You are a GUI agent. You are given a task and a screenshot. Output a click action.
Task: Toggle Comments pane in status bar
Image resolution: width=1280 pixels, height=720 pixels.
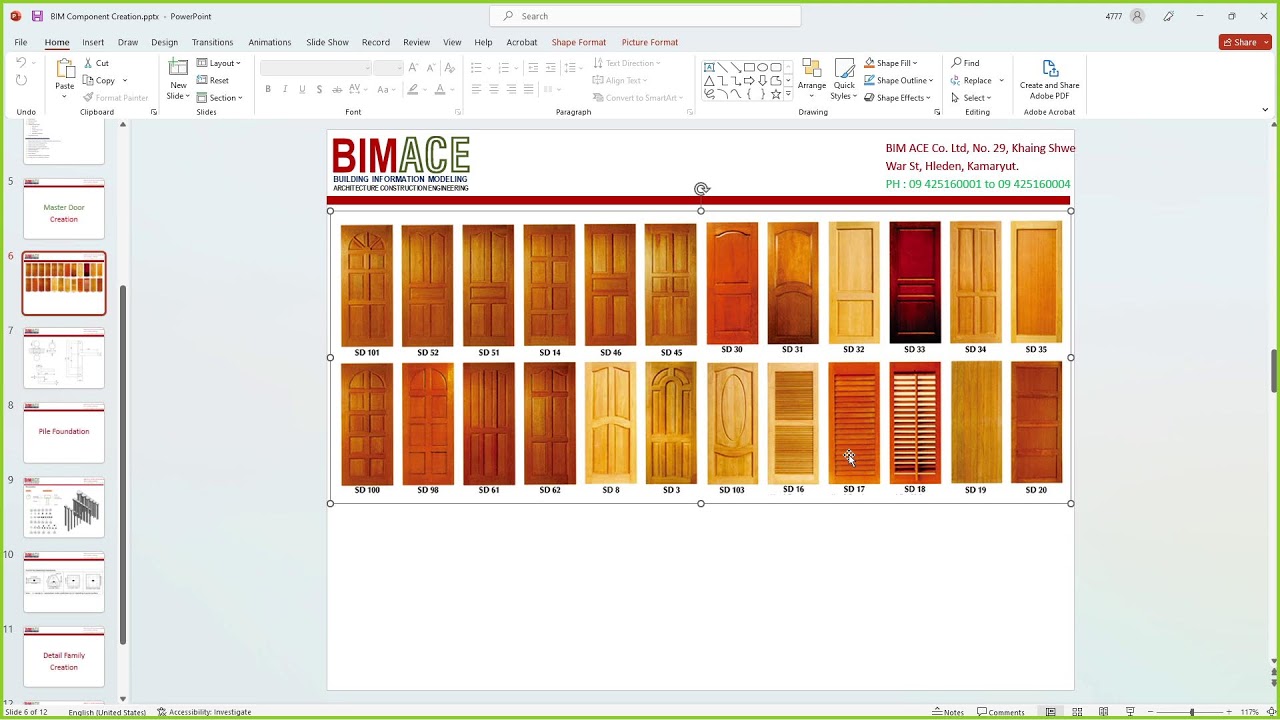1001,712
